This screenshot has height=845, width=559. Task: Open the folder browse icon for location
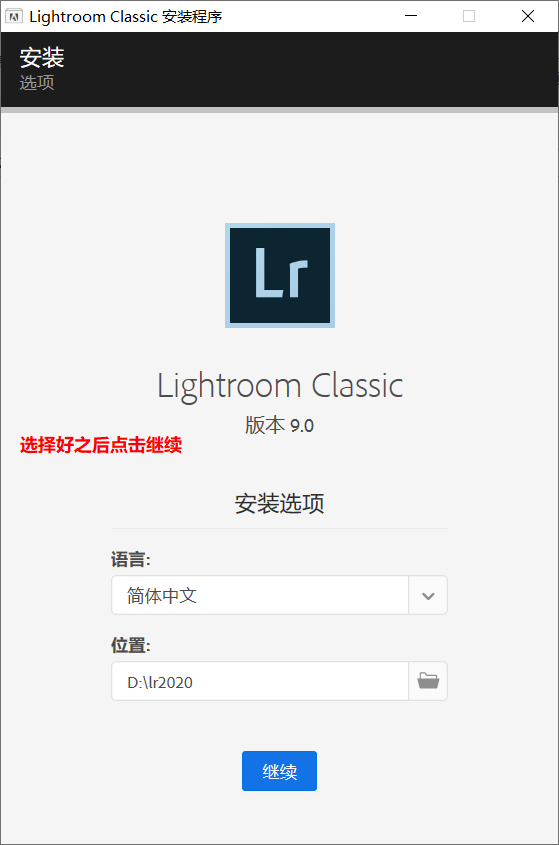(428, 681)
